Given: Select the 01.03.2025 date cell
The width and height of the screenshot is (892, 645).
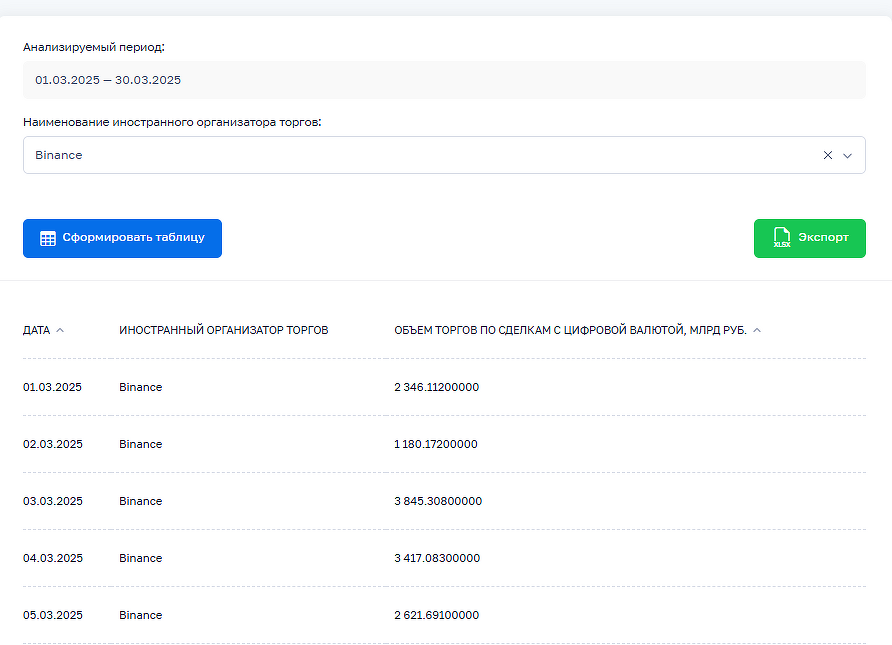Looking at the screenshot, I should 52,387.
